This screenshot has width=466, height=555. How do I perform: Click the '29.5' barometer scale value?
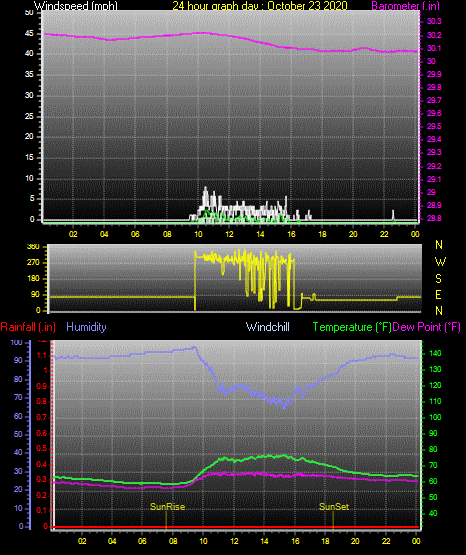434,126
